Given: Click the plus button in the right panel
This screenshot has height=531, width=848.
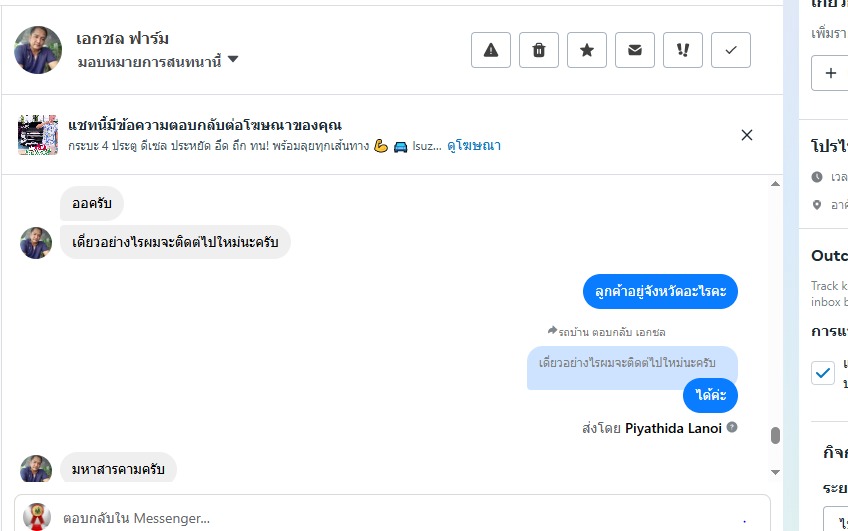Looking at the screenshot, I should pos(830,73).
